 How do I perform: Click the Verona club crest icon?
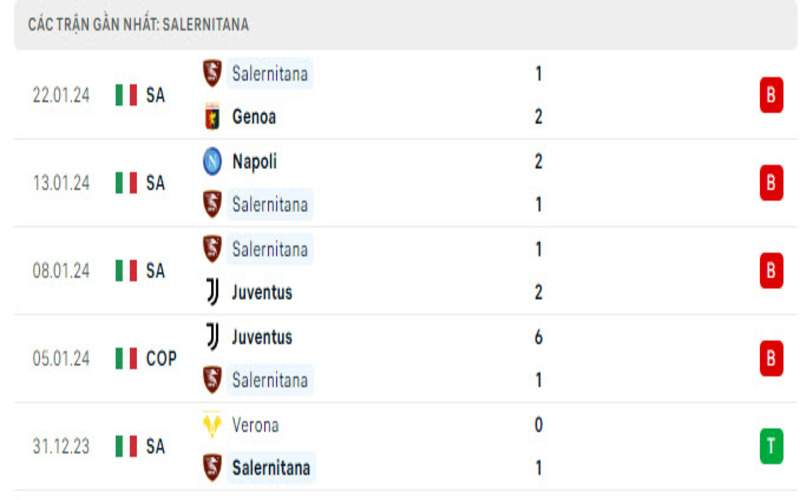click(x=212, y=425)
